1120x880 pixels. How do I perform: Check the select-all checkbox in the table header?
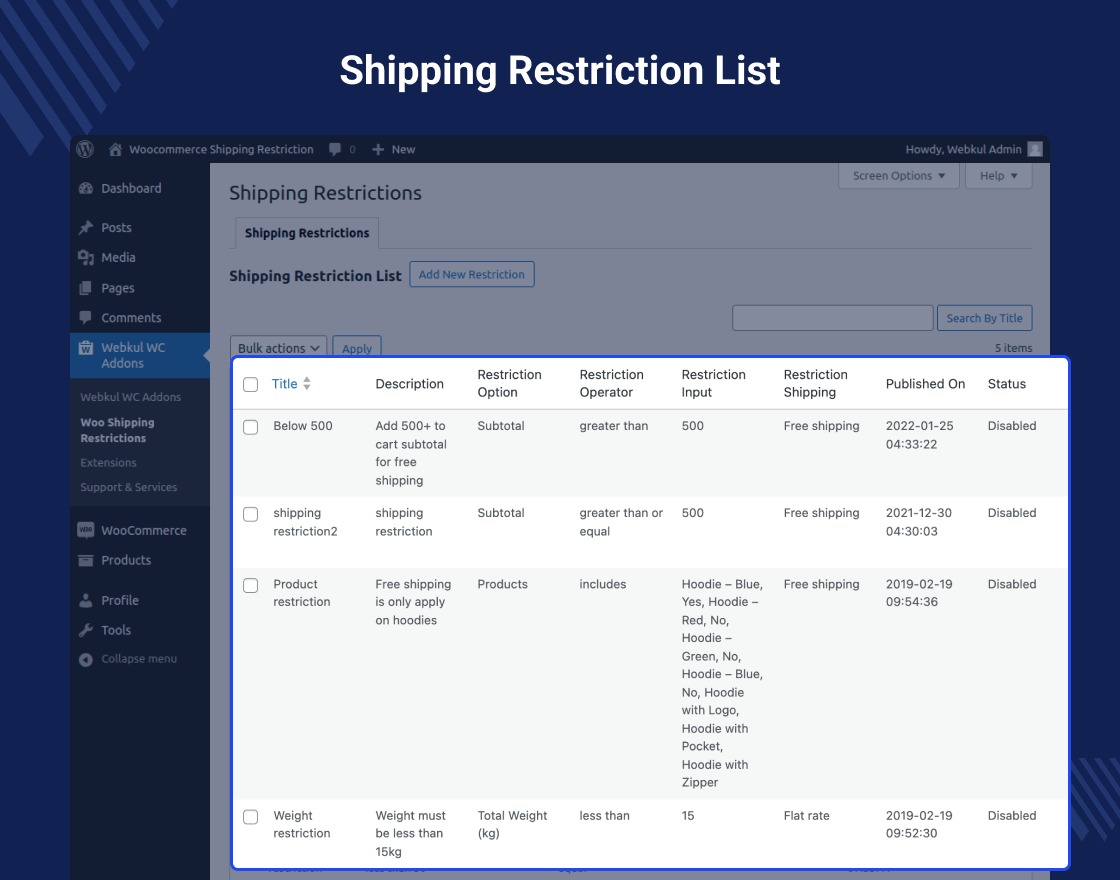pyautogui.click(x=250, y=384)
